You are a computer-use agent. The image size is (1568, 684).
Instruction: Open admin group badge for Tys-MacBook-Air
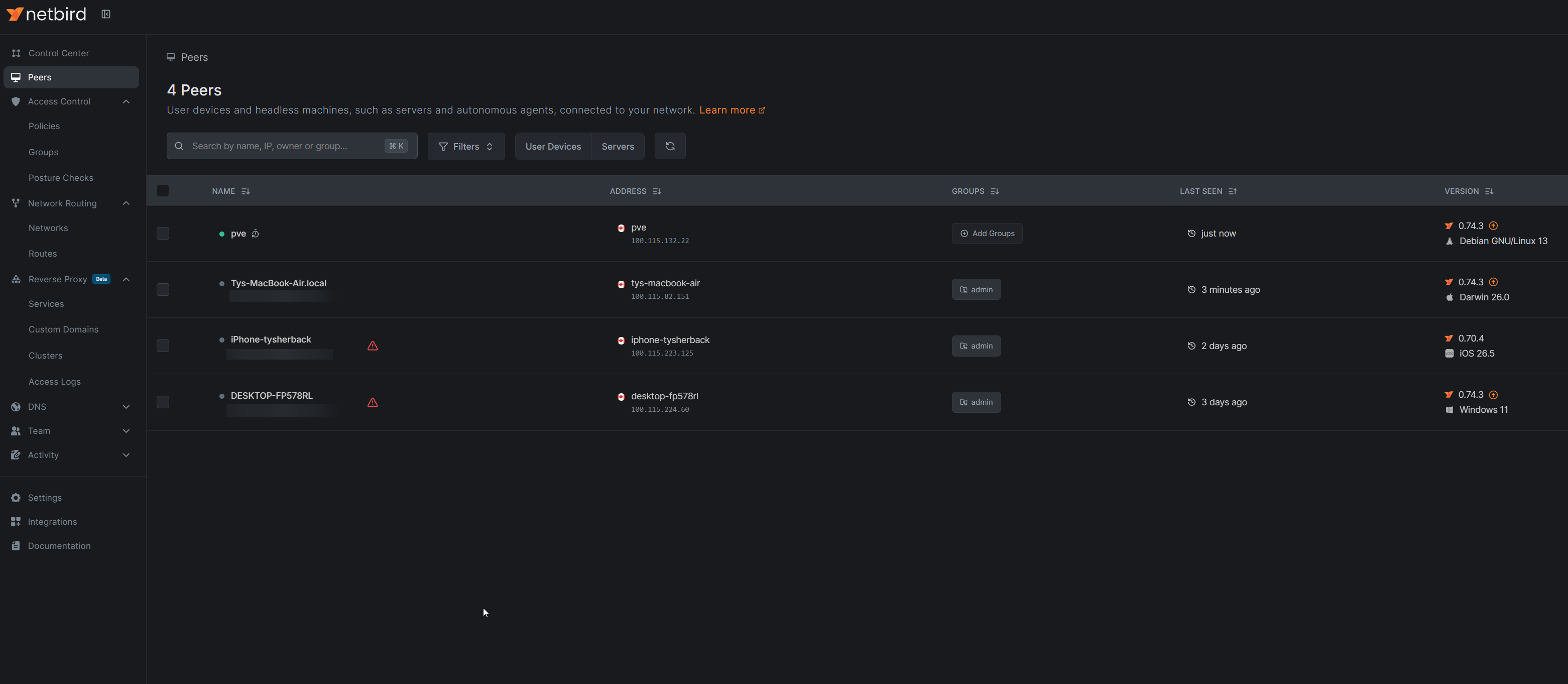point(976,289)
